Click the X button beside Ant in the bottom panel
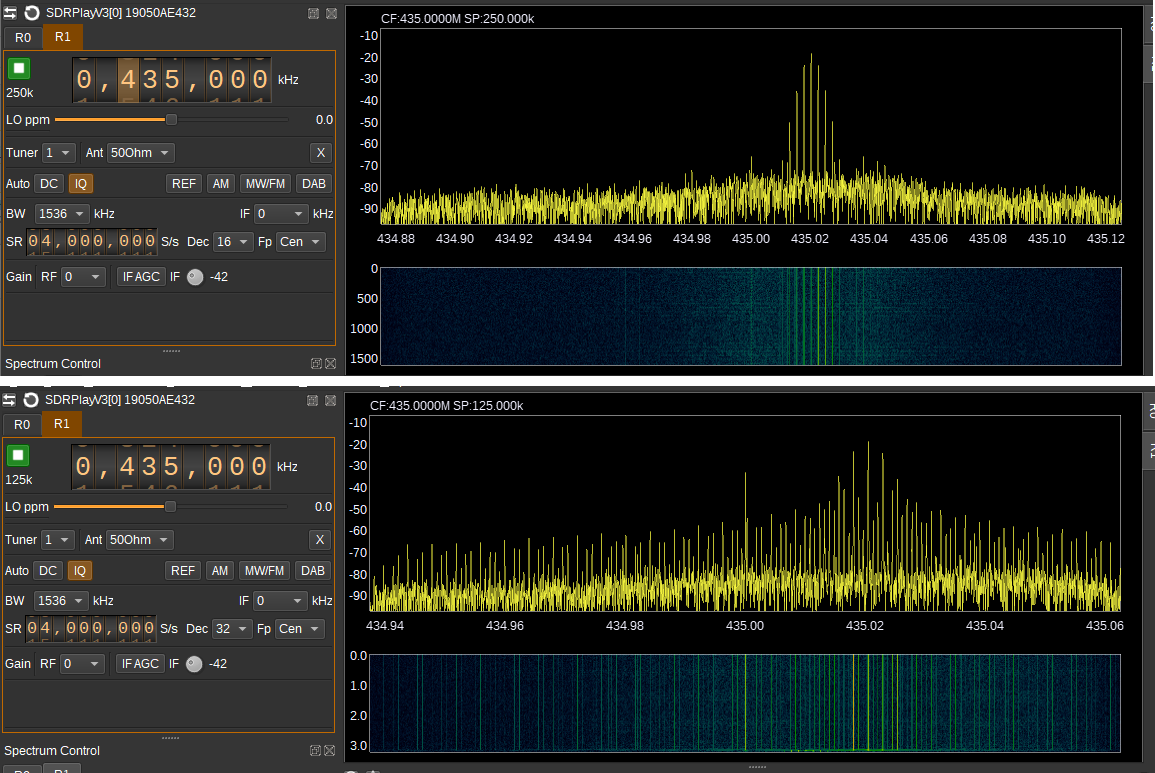Screen dimensions: 1155x773 tap(320, 539)
